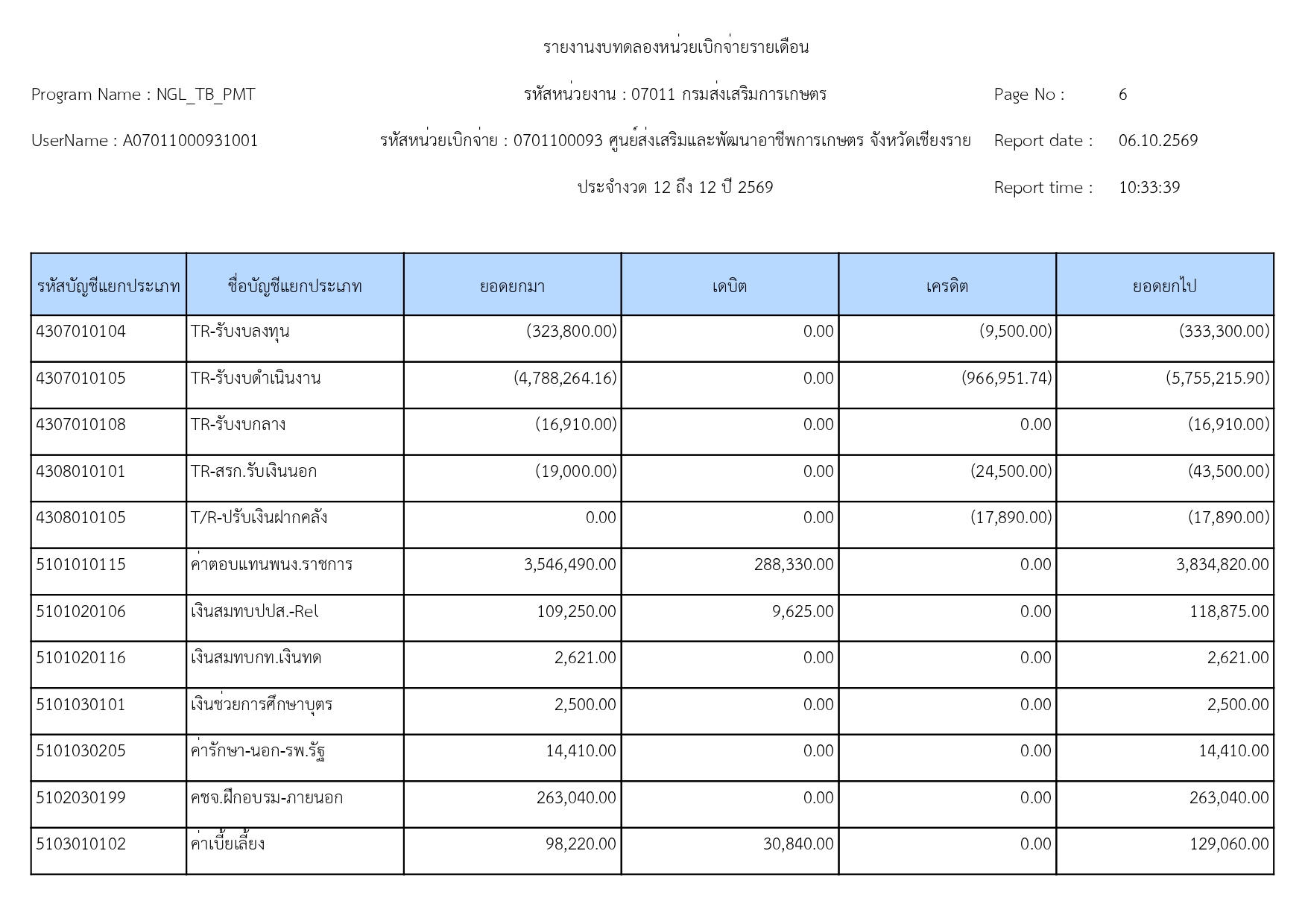Screen dimensions: 1308x924
Task: Select the account name เงินช่วยการศึกษาบุตร
Action: [262, 704]
